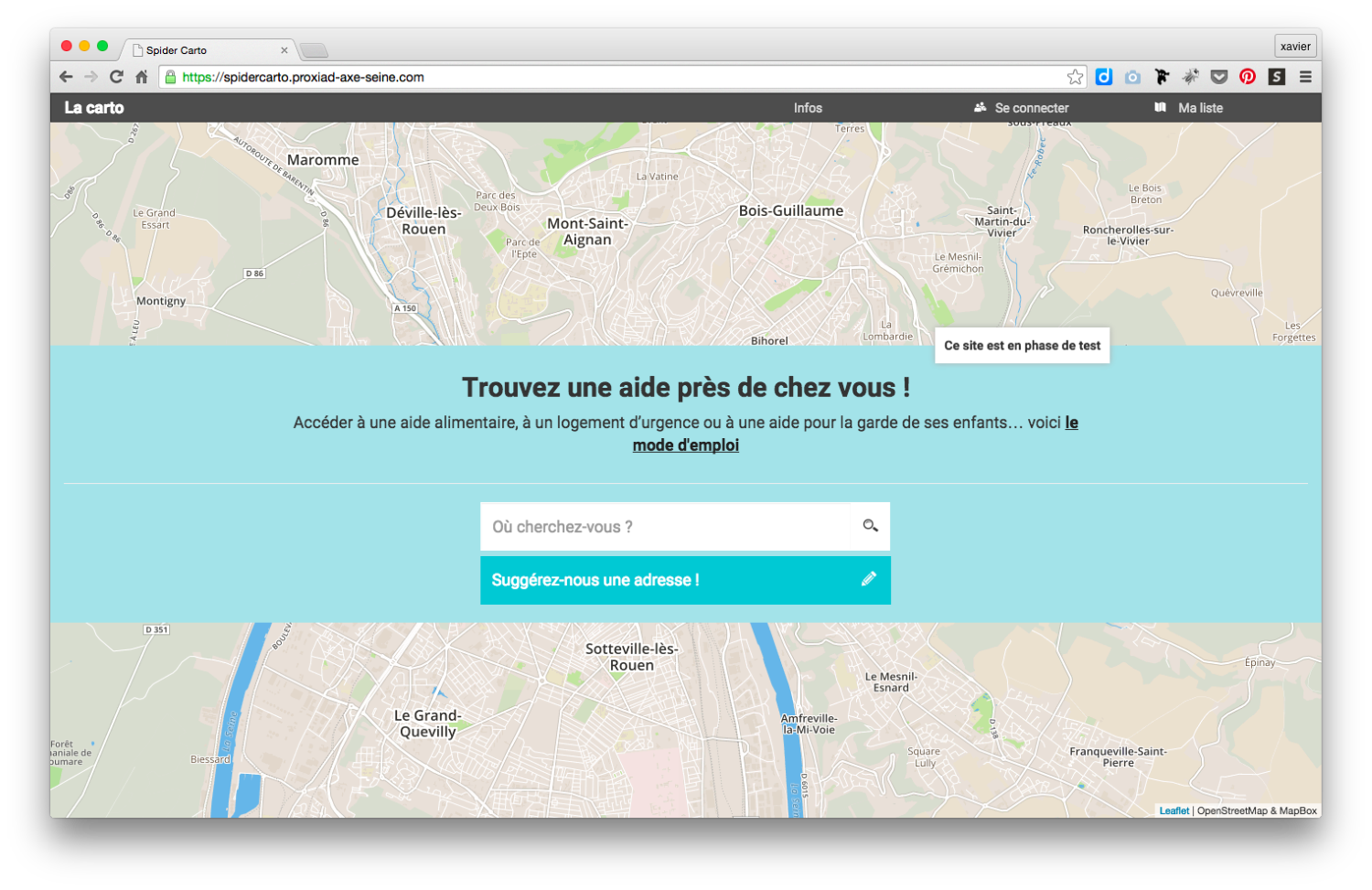Click the Épinay map label
This screenshot has height=890, width=1372.
tap(1259, 662)
